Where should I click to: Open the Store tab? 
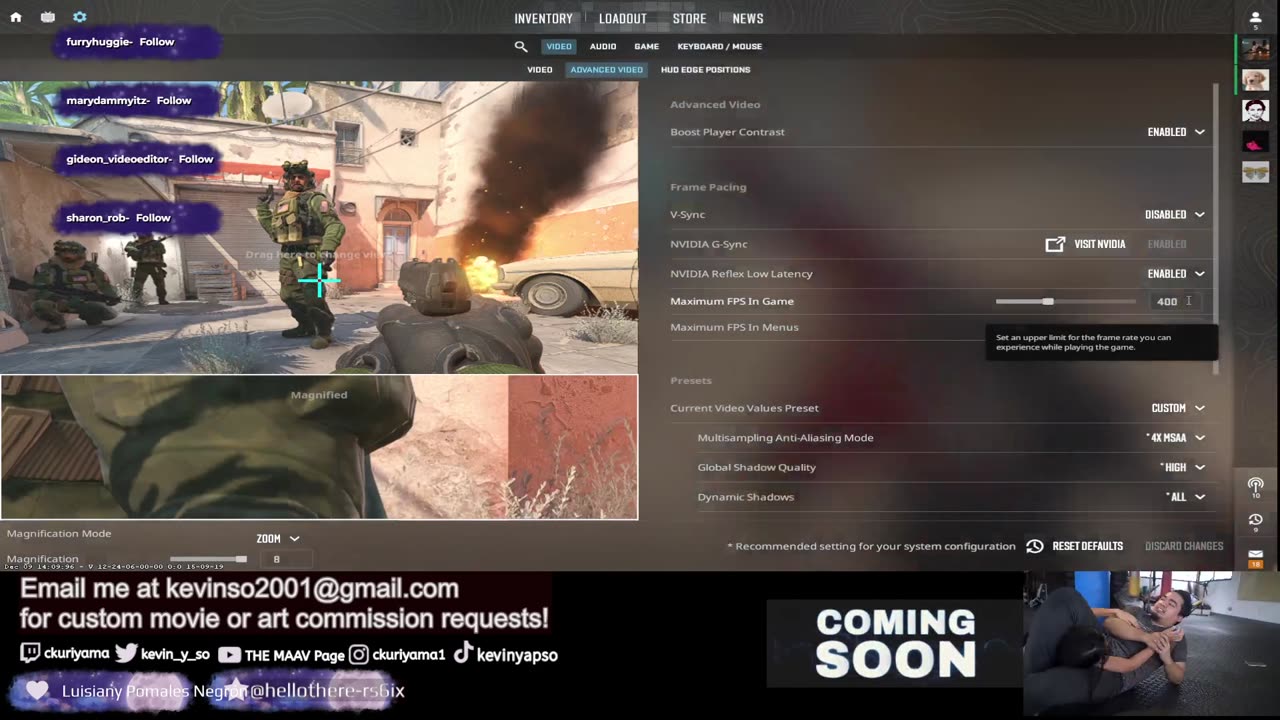689,19
